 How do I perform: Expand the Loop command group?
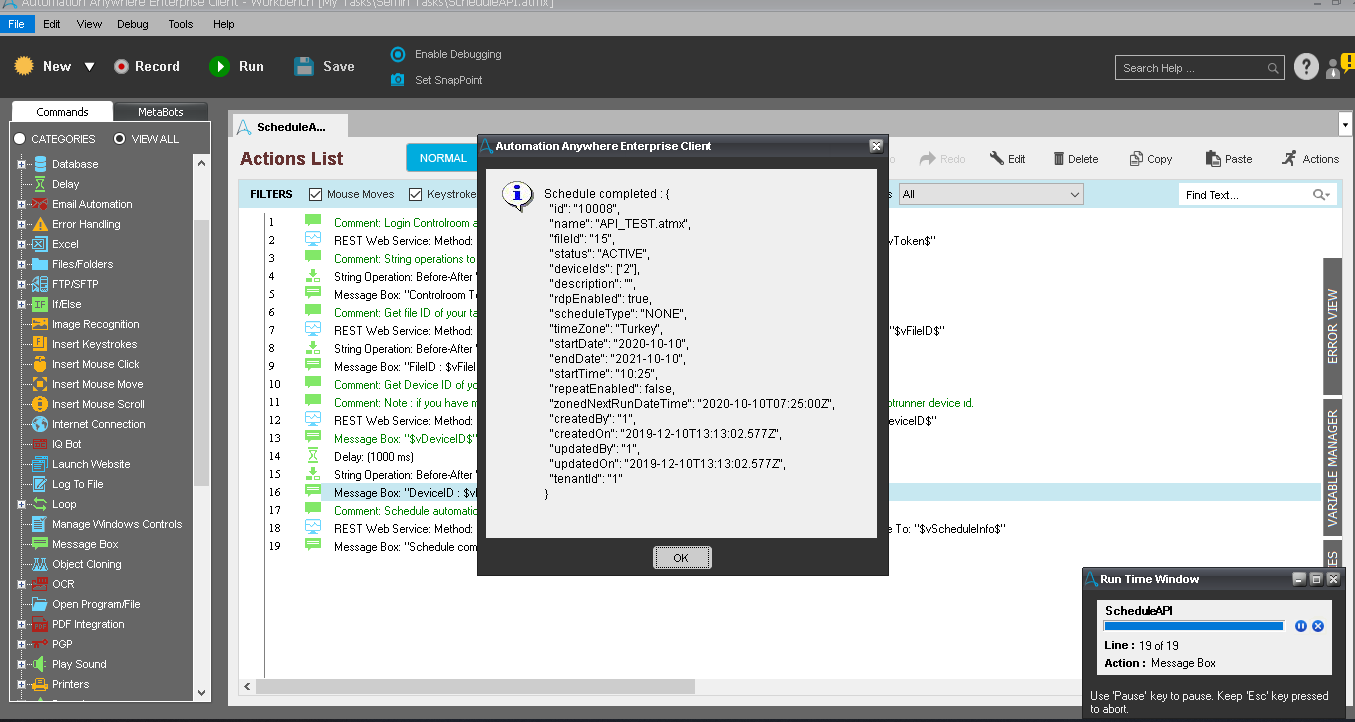tap(21, 504)
